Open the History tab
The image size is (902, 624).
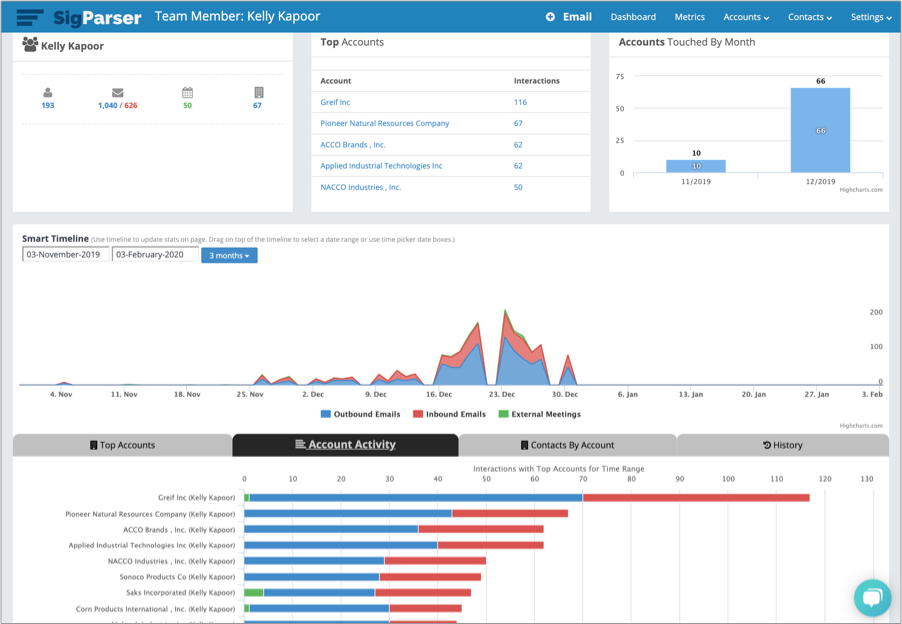click(x=783, y=445)
